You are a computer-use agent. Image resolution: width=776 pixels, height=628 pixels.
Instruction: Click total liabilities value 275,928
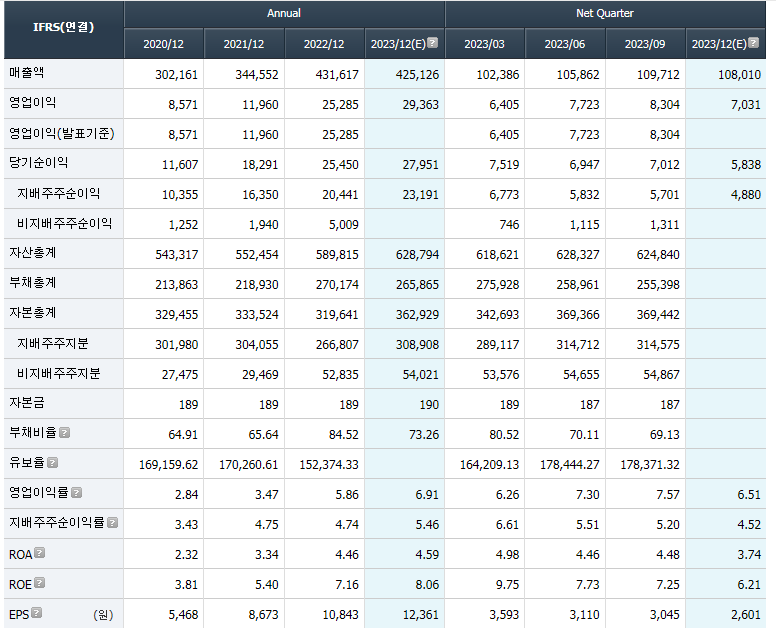[497, 285]
